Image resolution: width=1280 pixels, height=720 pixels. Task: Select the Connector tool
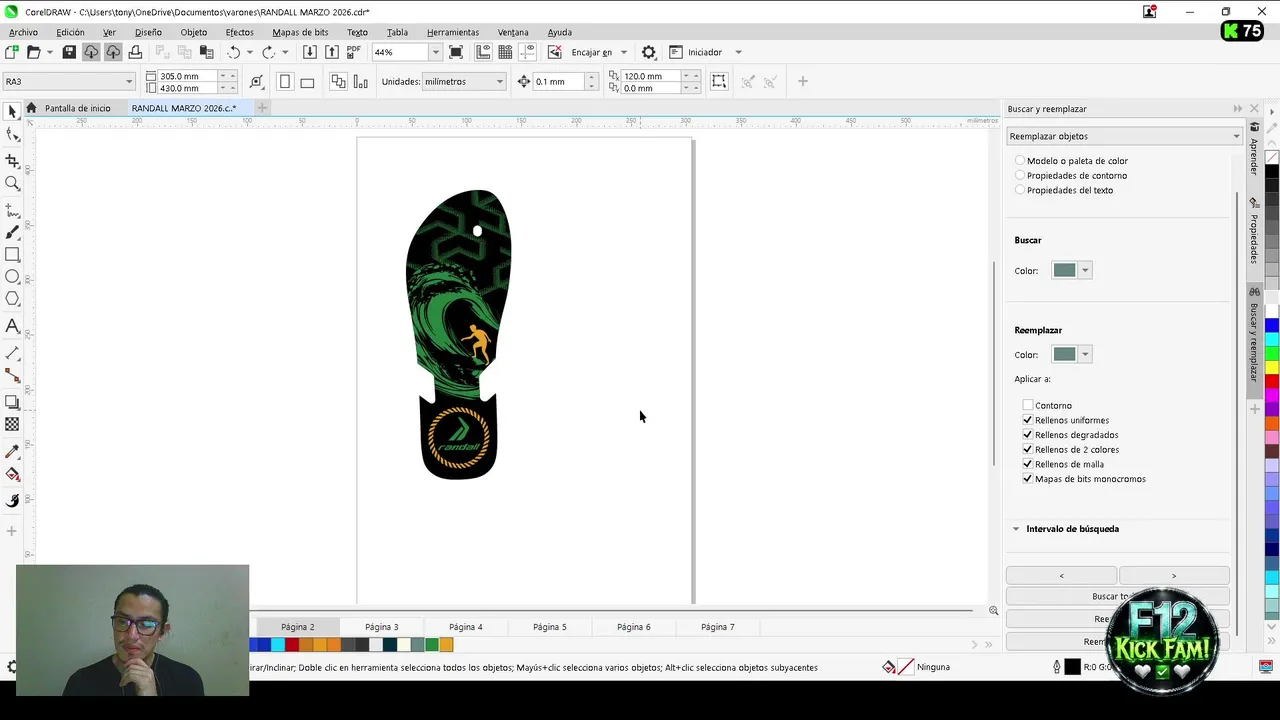pyautogui.click(x=12, y=375)
